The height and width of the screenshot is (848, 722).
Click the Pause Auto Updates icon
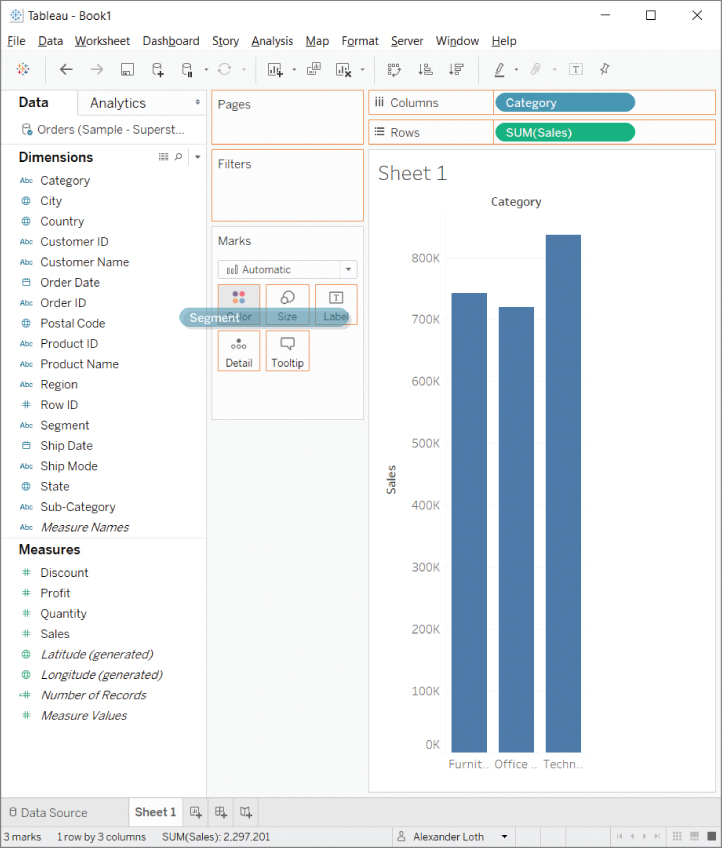pyautogui.click(x=187, y=69)
